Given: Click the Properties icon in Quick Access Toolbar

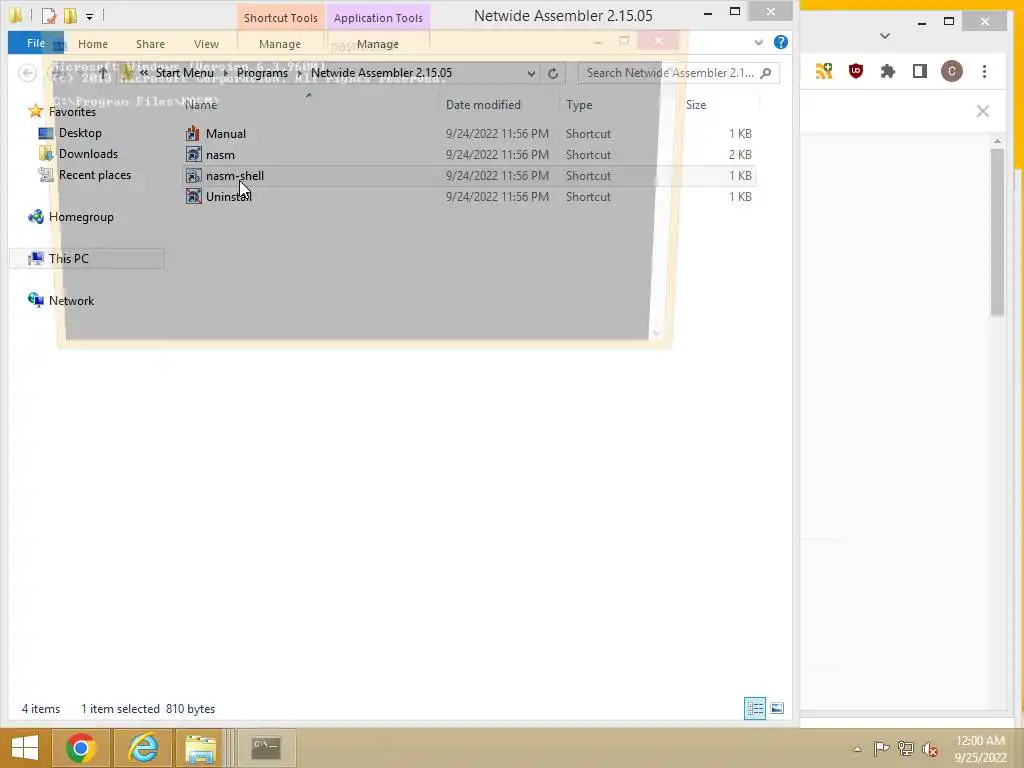Looking at the screenshot, I should pyautogui.click(x=49, y=16).
